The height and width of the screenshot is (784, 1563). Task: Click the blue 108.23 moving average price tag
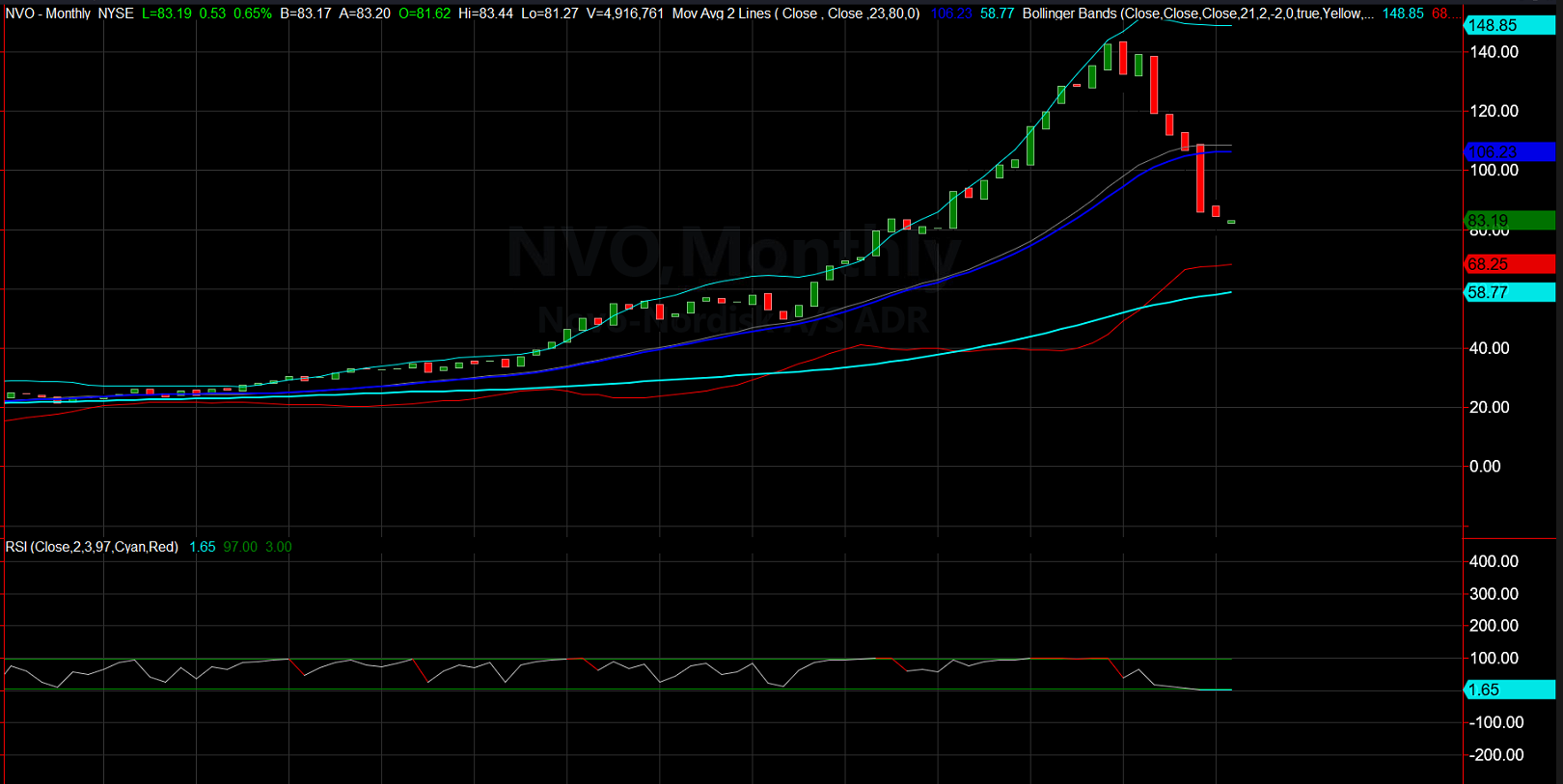point(1510,152)
